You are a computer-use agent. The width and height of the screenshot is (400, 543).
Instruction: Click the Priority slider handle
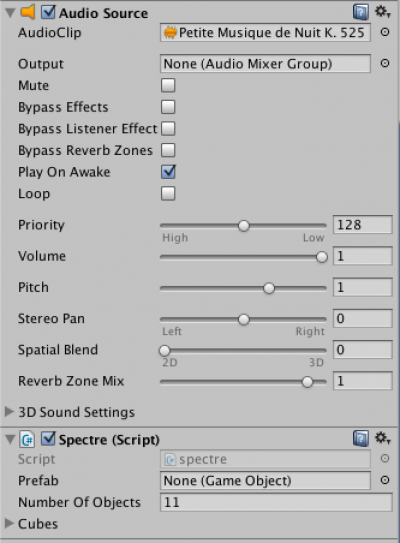pyautogui.click(x=244, y=226)
